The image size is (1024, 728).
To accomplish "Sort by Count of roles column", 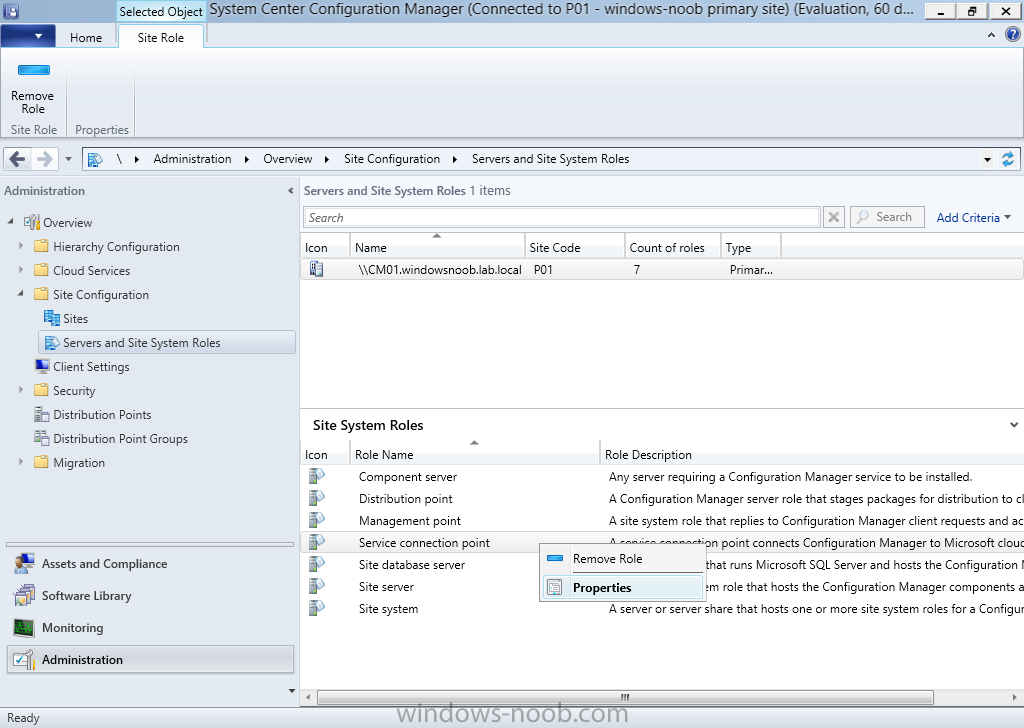I will point(673,247).
